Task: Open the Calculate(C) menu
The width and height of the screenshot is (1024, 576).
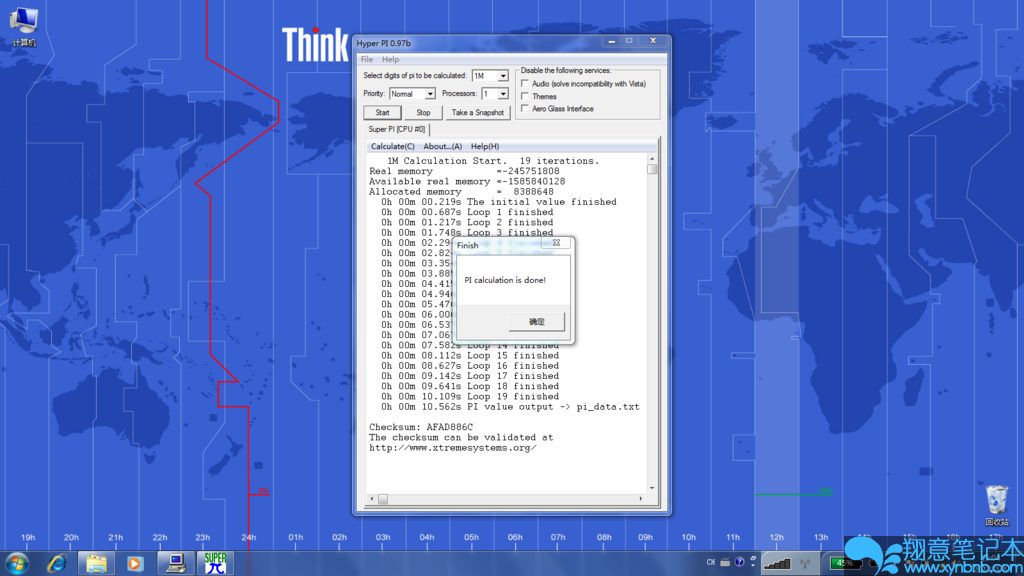Action: click(x=392, y=146)
